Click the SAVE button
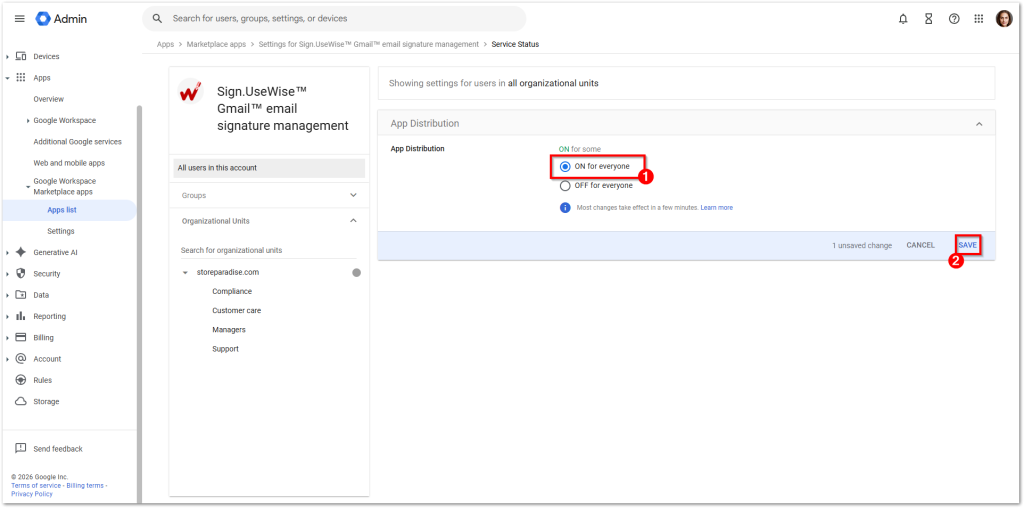Screen dimensions: 1024x508 [x=967, y=245]
